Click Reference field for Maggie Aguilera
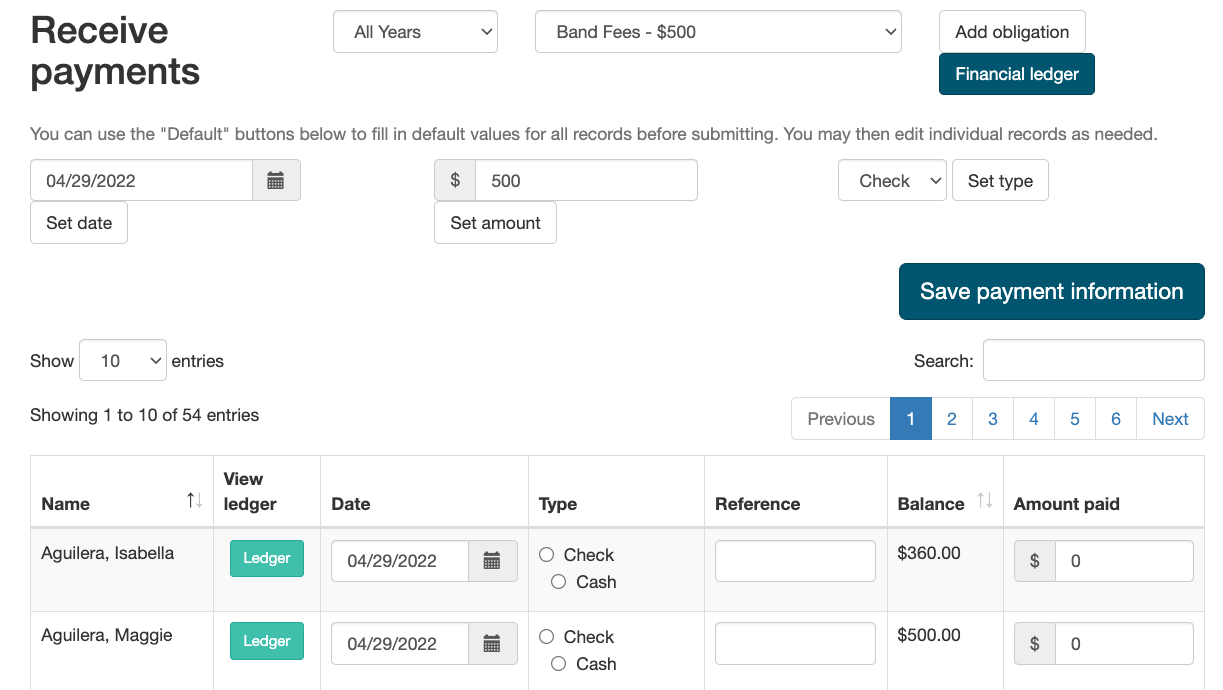Viewport: 1223px width, 690px height. pyautogui.click(x=795, y=644)
